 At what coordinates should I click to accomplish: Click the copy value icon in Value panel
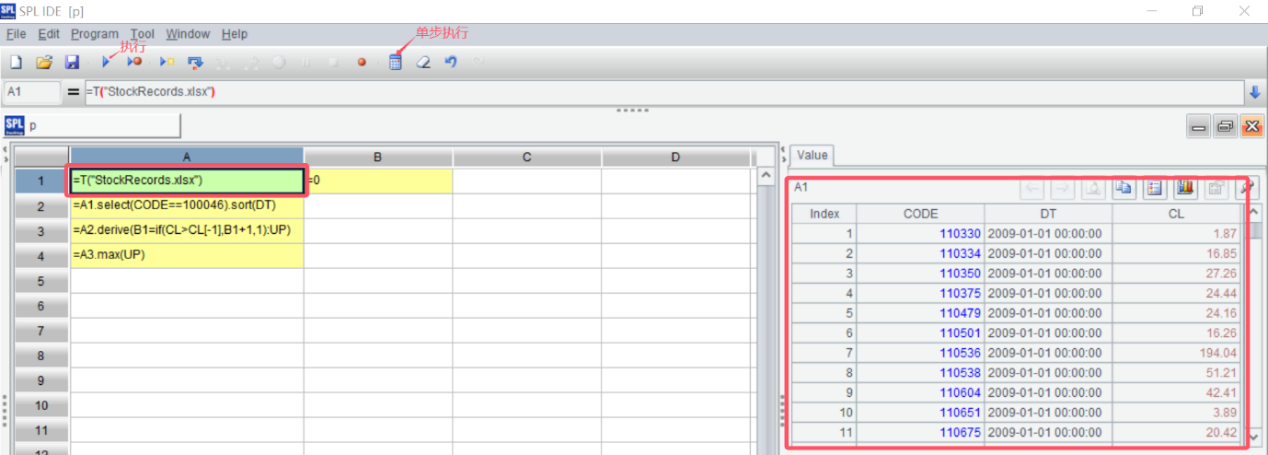(x=1123, y=187)
